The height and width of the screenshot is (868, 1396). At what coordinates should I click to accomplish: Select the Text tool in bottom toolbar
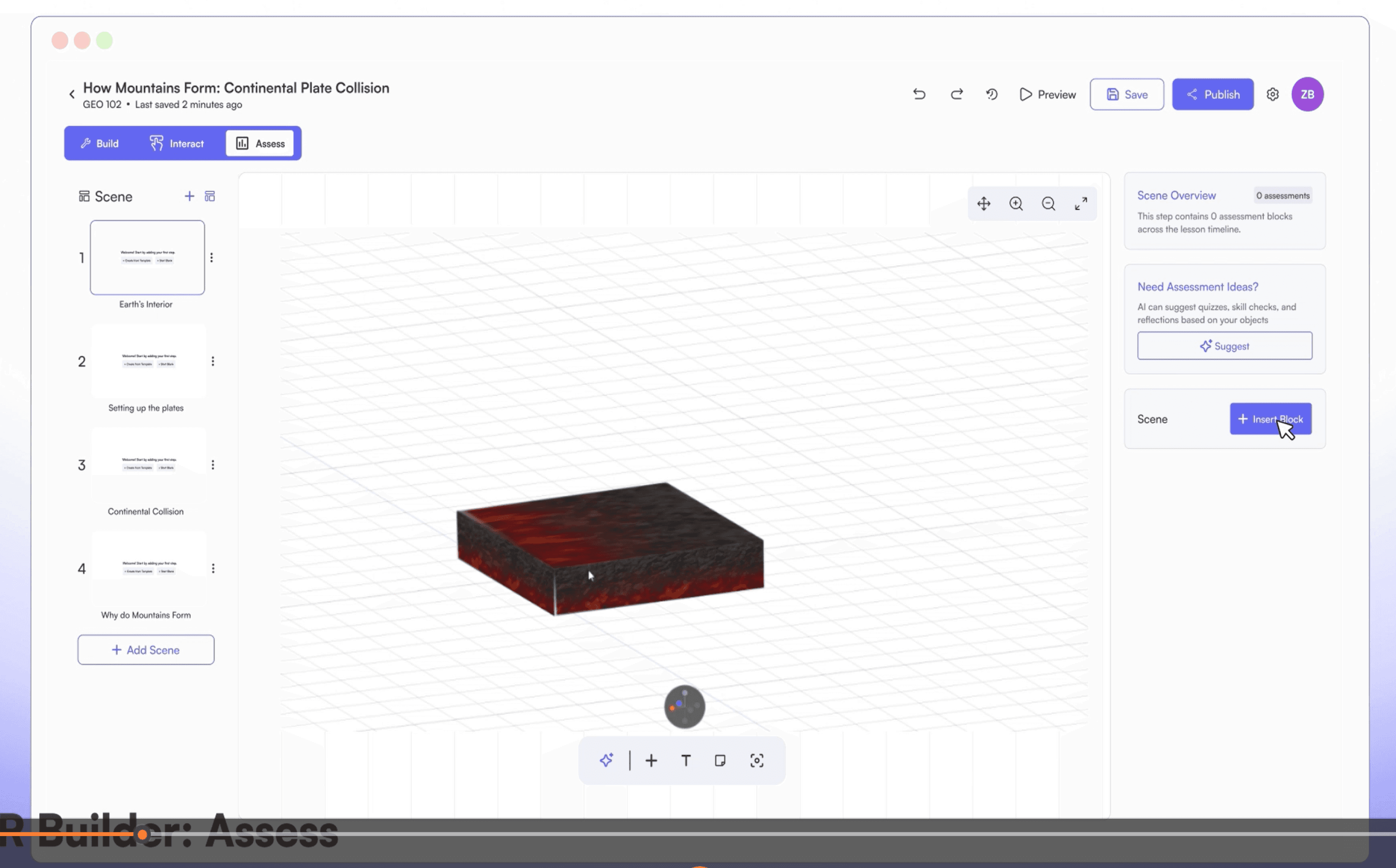point(685,761)
